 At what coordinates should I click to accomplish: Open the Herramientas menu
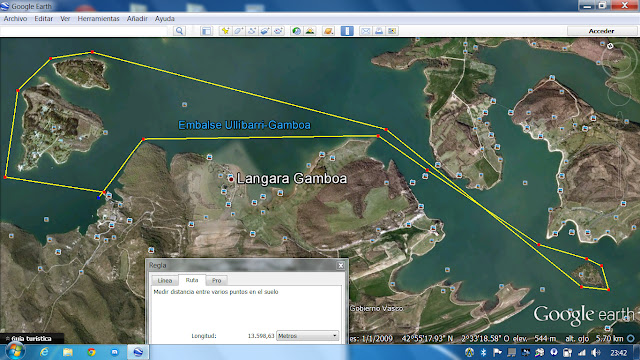click(x=98, y=19)
